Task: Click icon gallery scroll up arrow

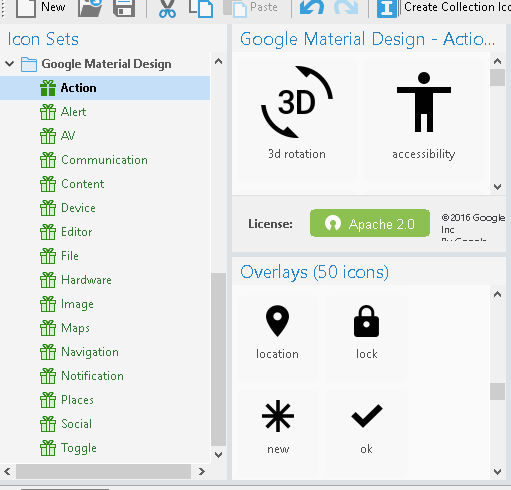Action: pos(498,61)
